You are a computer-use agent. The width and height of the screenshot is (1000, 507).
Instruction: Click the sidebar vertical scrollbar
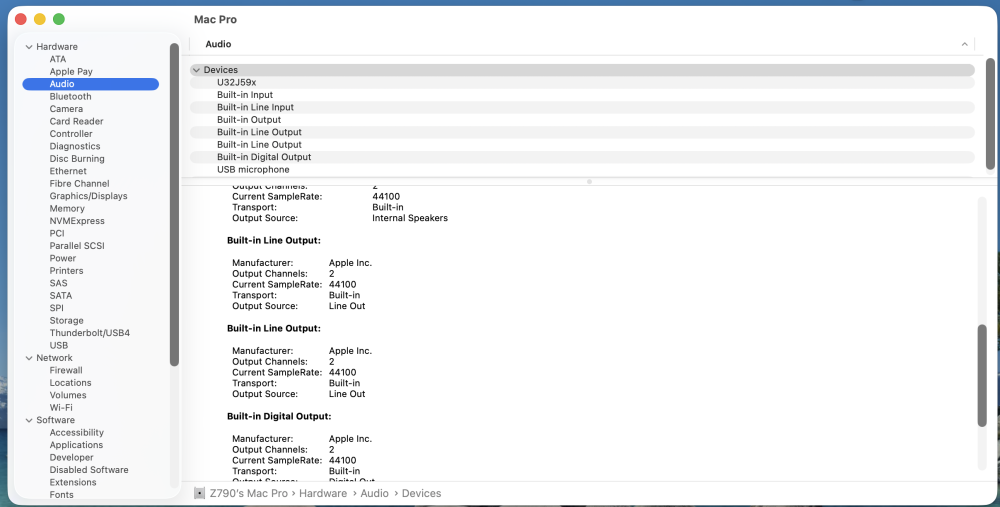(174, 204)
